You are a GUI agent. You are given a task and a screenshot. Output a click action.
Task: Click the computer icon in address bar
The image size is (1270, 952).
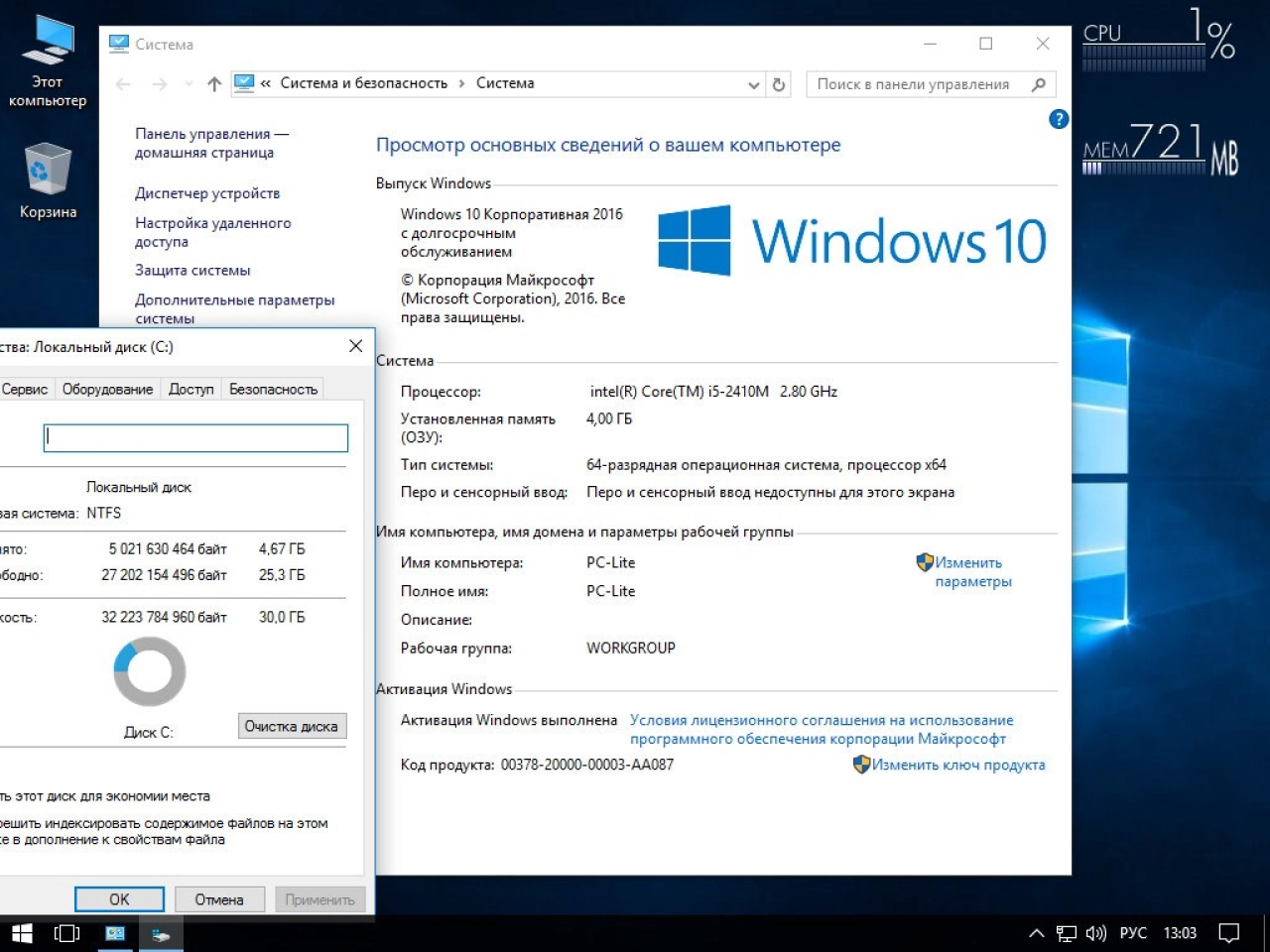pyautogui.click(x=244, y=83)
